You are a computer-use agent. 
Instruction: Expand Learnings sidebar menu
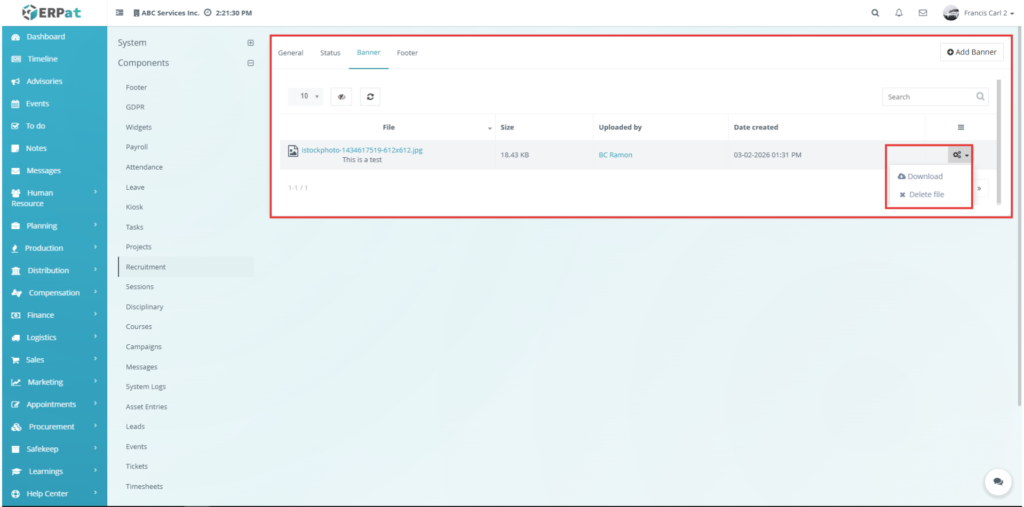point(54,471)
